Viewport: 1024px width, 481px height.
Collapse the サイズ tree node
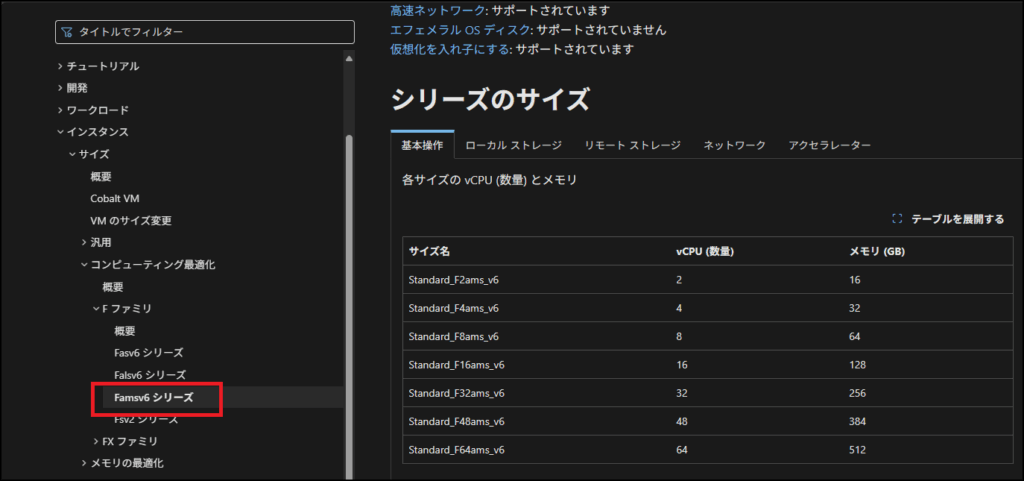(72, 154)
